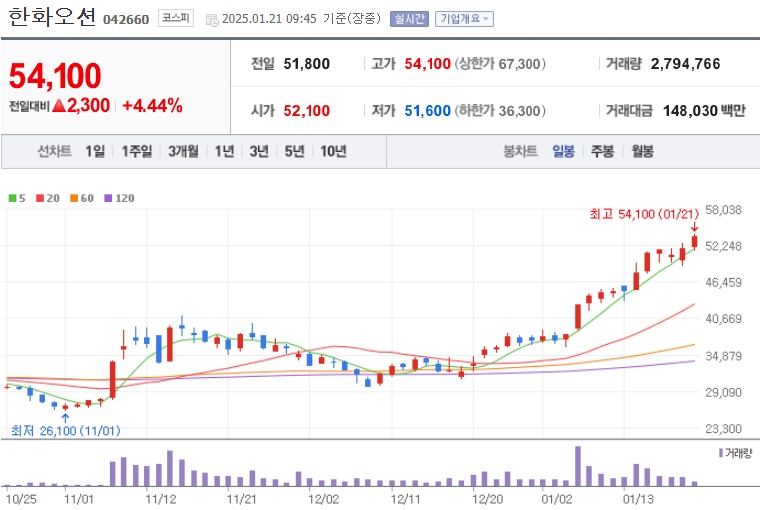This screenshot has width=760, height=510.
Task: Click the upper limit text 상한가 67,300
Action: point(500,64)
